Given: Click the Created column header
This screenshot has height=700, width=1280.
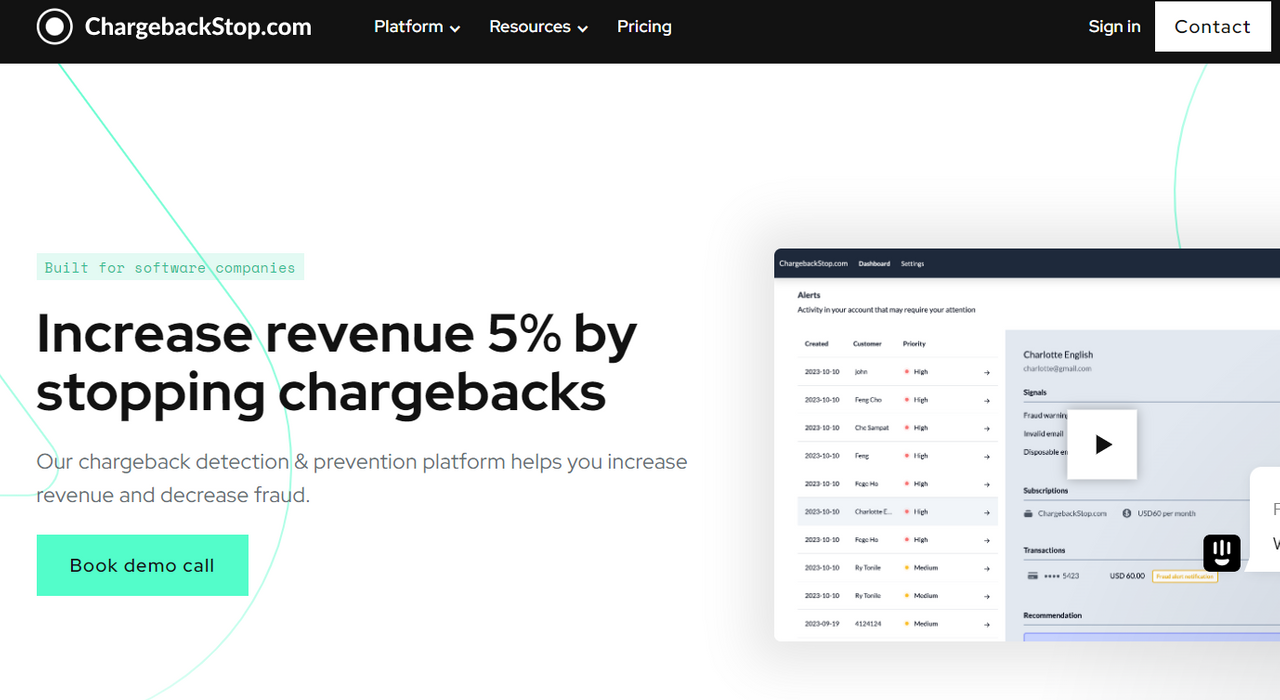Looking at the screenshot, I should click(817, 344).
